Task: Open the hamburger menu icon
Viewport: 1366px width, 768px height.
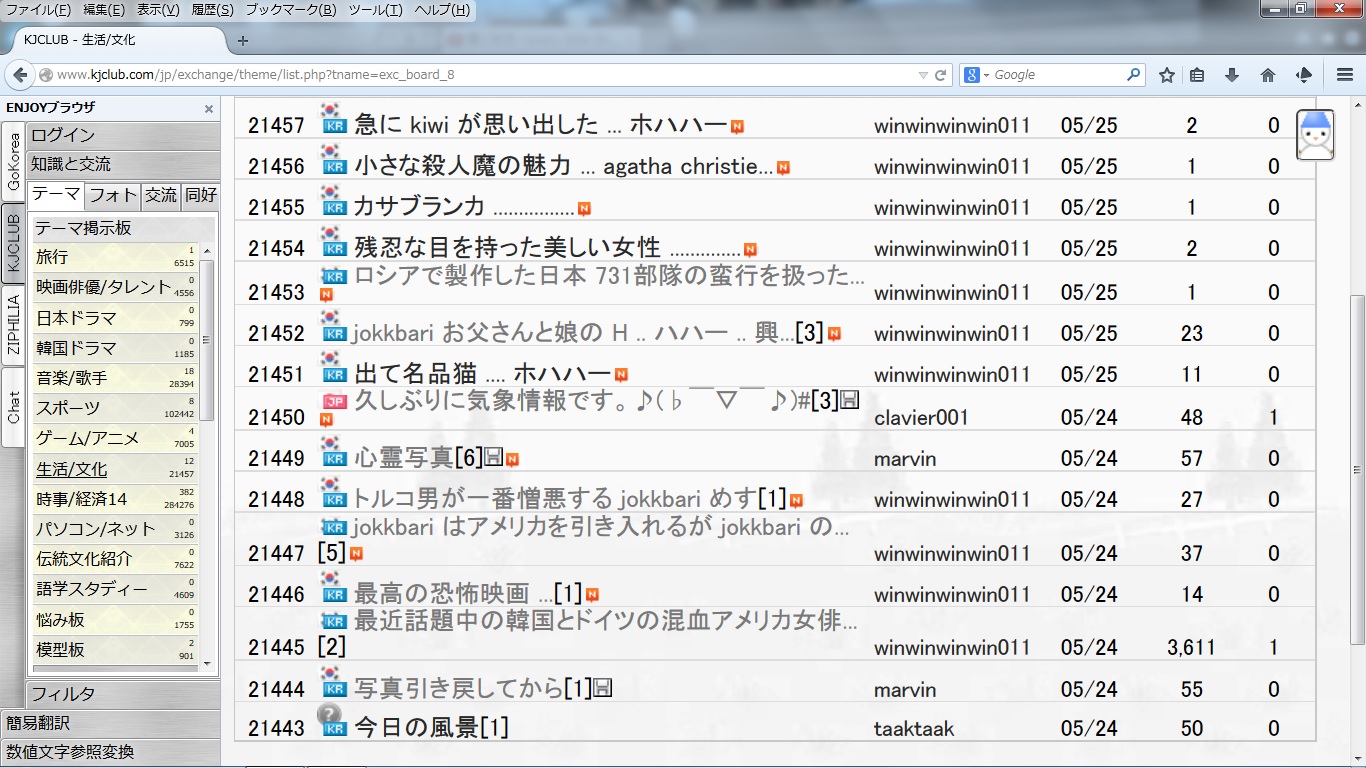Action: pos(1345,75)
